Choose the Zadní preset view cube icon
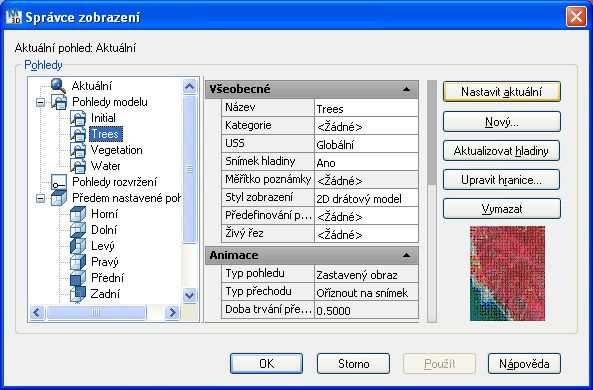The width and height of the screenshot is (593, 390). (78, 294)
